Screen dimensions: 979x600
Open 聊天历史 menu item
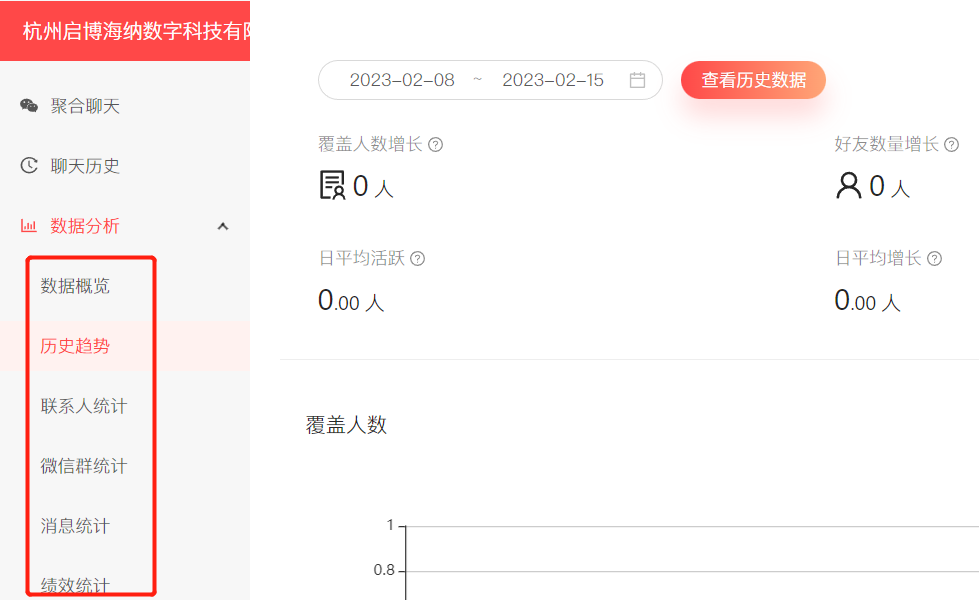point(85,166)
